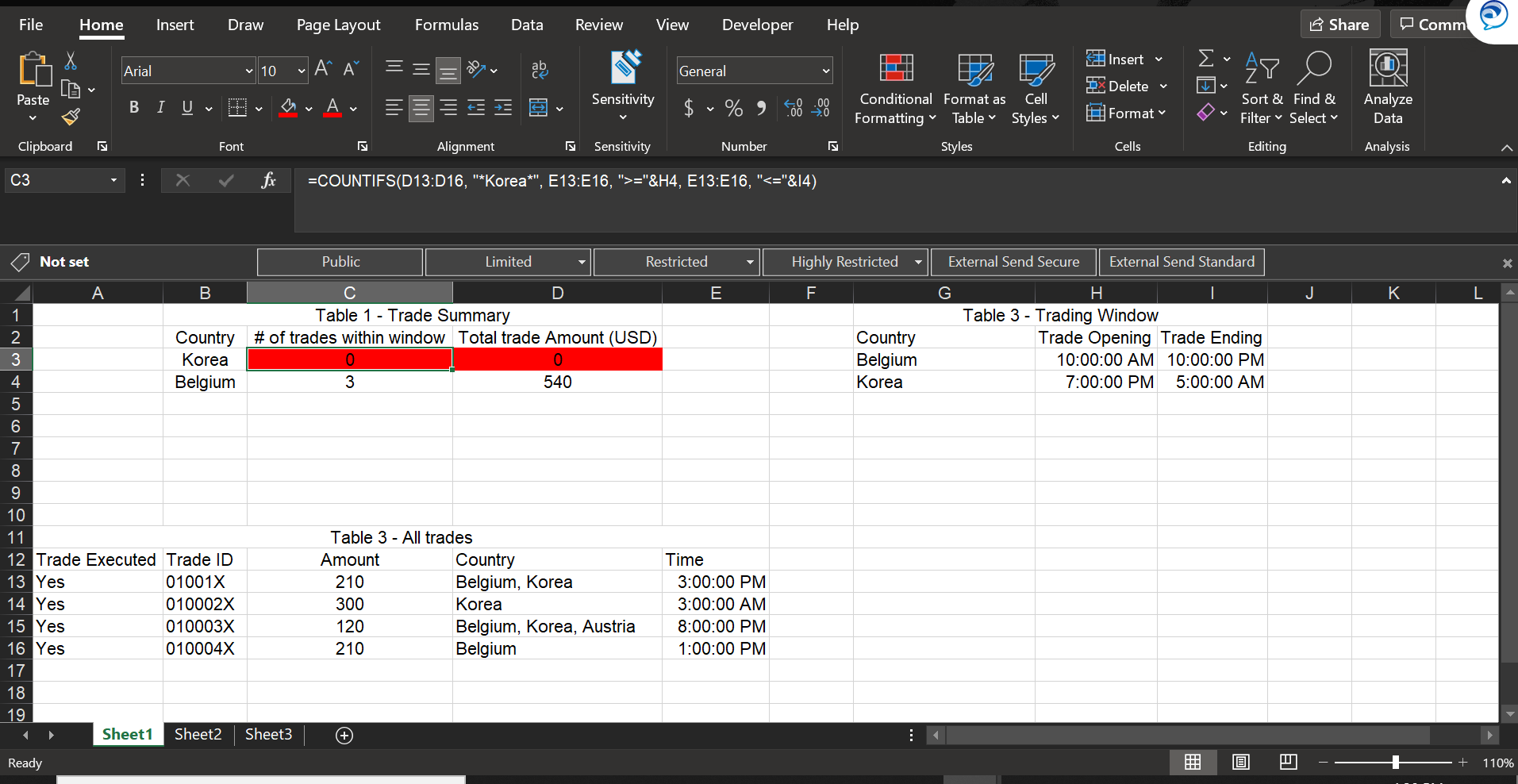Toggle Align Left alignment
The height and width of the screenshot is (784, 1518).
(x=394, y=108)
